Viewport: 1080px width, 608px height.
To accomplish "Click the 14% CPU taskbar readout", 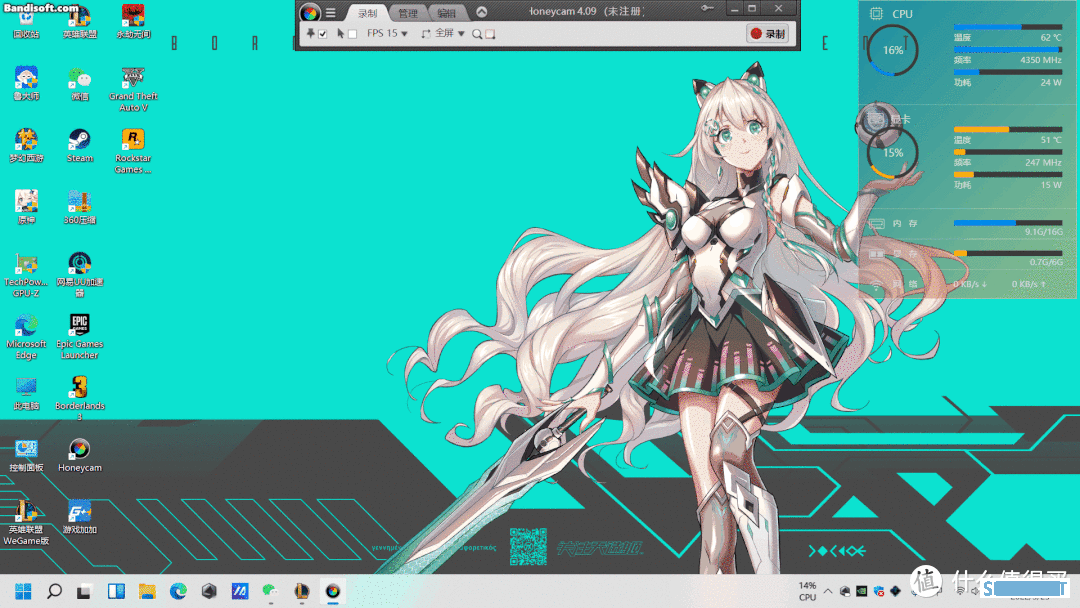I will click(807, 591).
